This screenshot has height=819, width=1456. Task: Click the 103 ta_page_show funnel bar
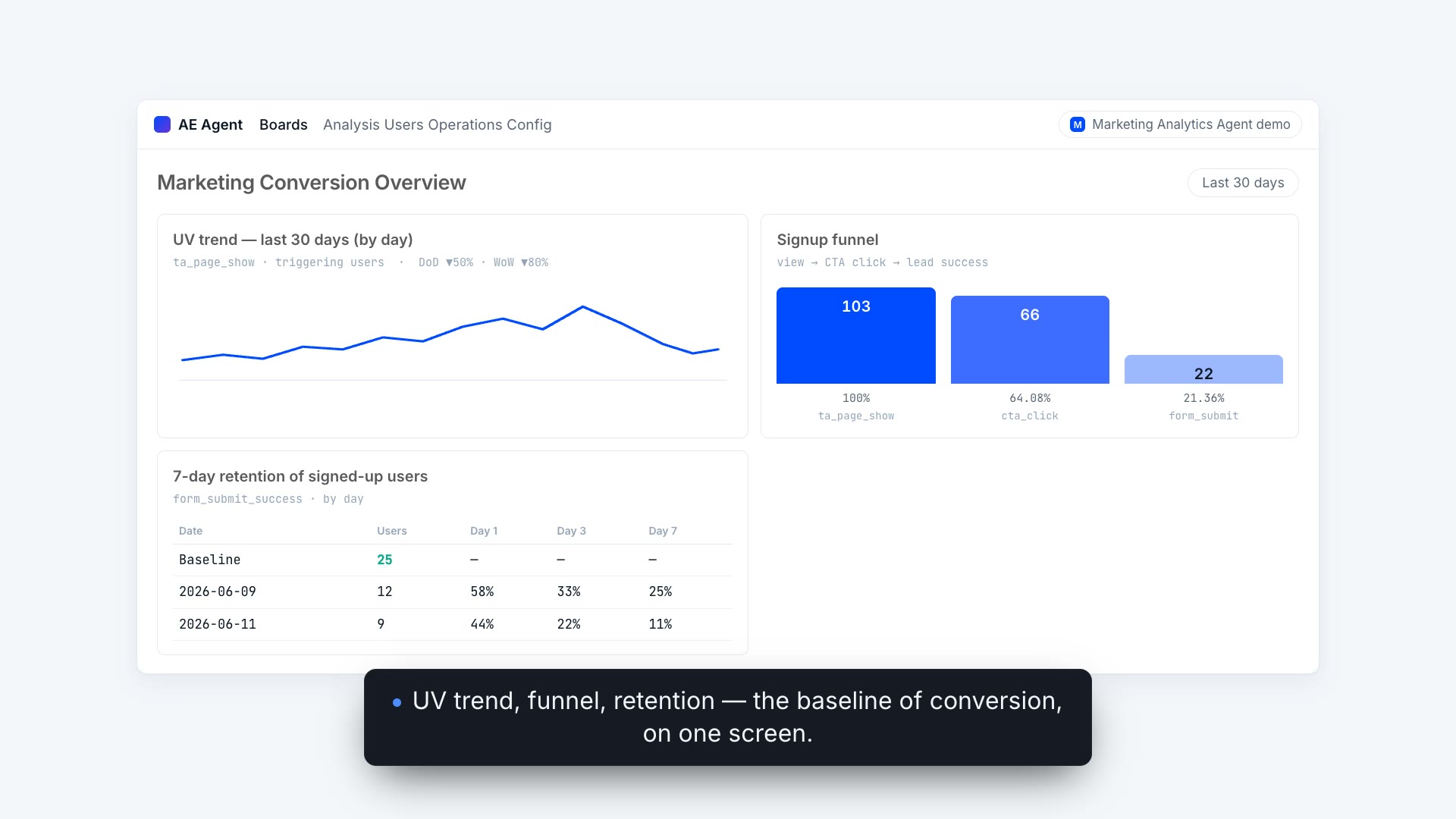856,335
